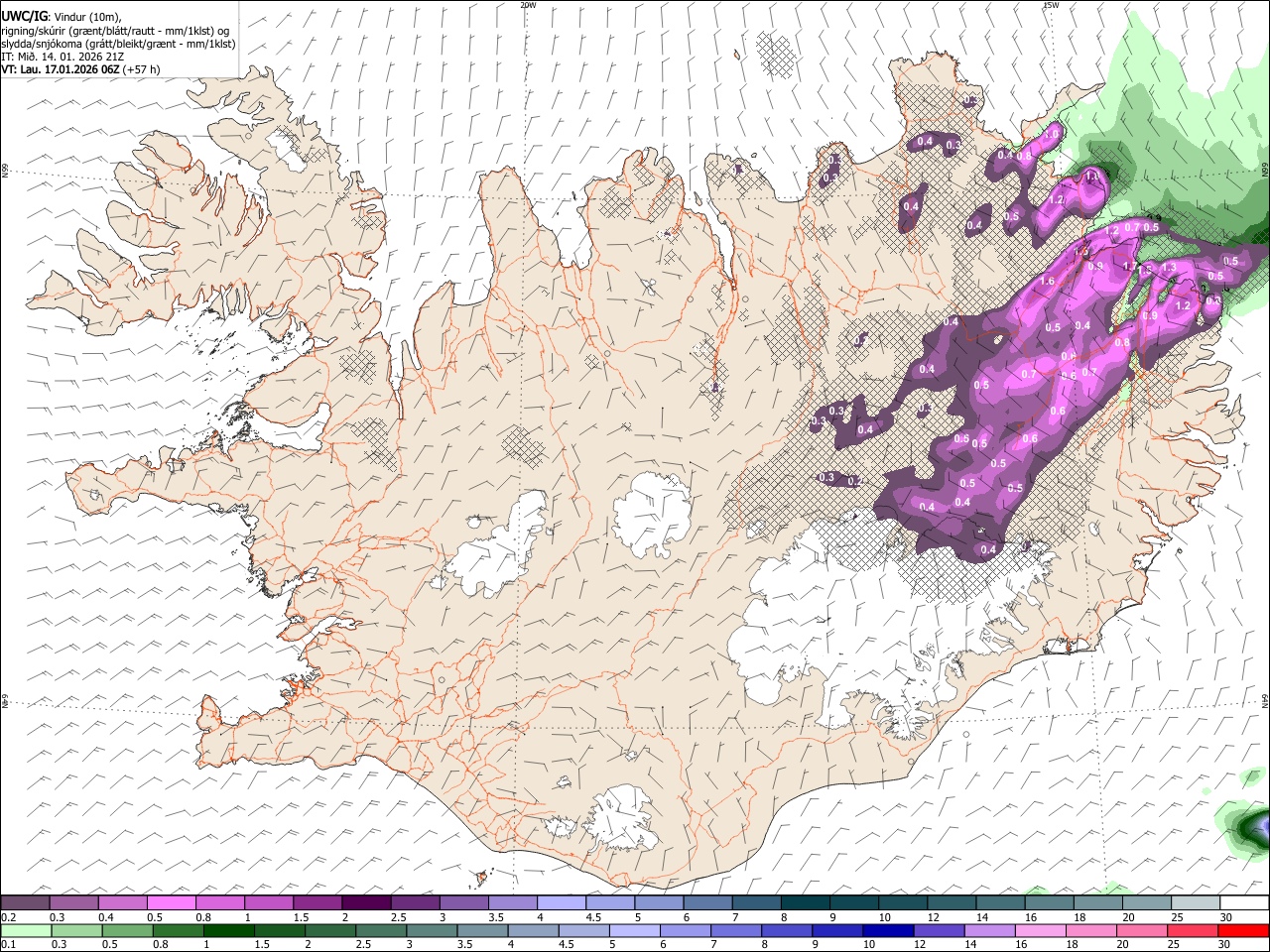The image size is (1270, 952).
Task: Select the darkest green swatch between 1 and 1.5
Action: [229, 930]
